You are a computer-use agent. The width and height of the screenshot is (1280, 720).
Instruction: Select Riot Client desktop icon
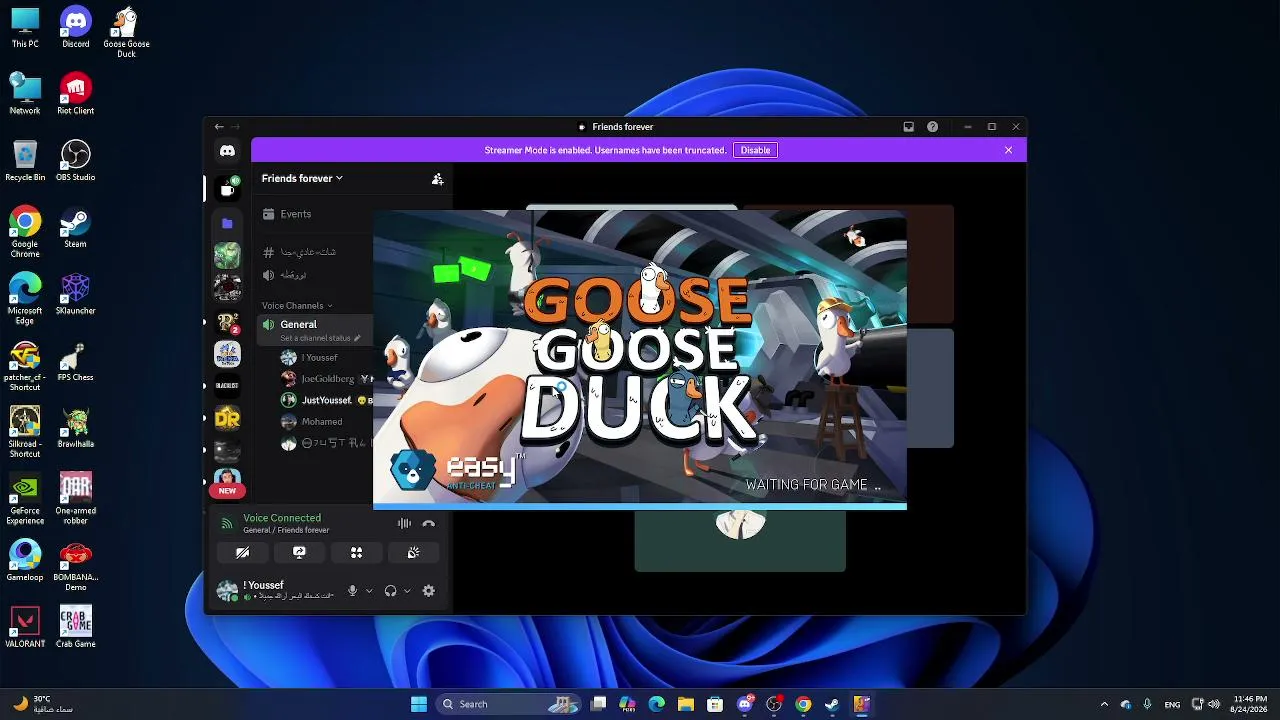(76, 94)
